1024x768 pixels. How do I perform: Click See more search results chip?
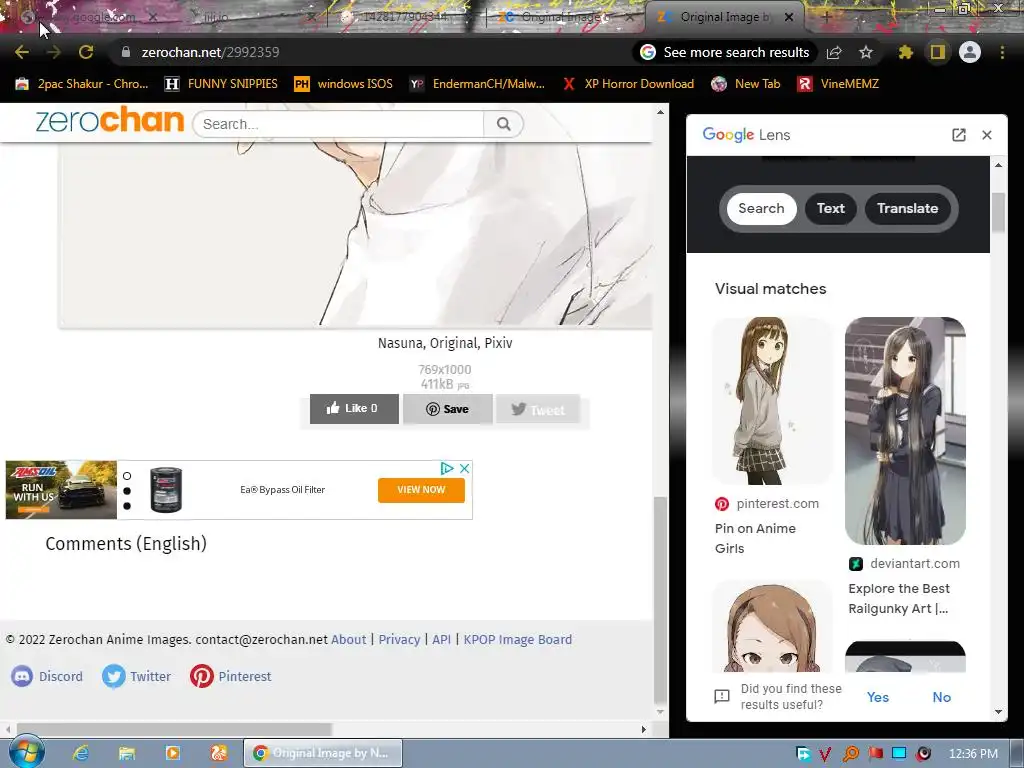click(725, 52)
